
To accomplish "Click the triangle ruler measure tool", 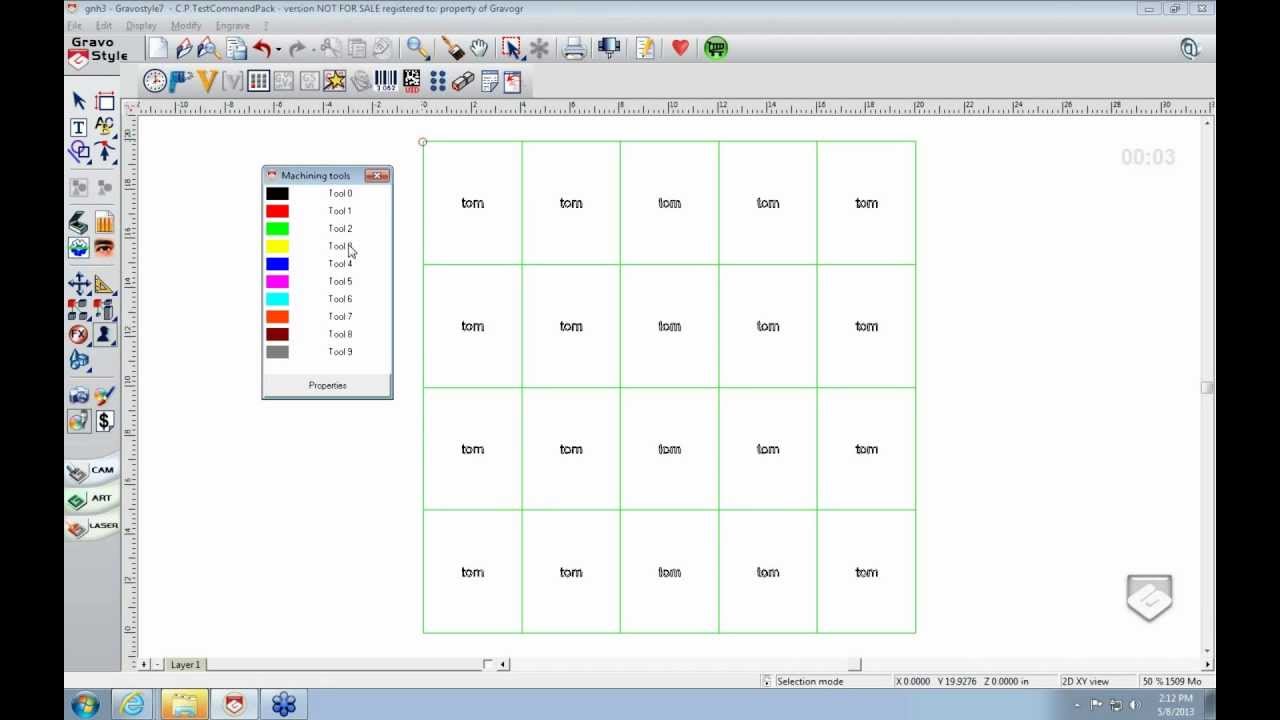I will (104, 285).
